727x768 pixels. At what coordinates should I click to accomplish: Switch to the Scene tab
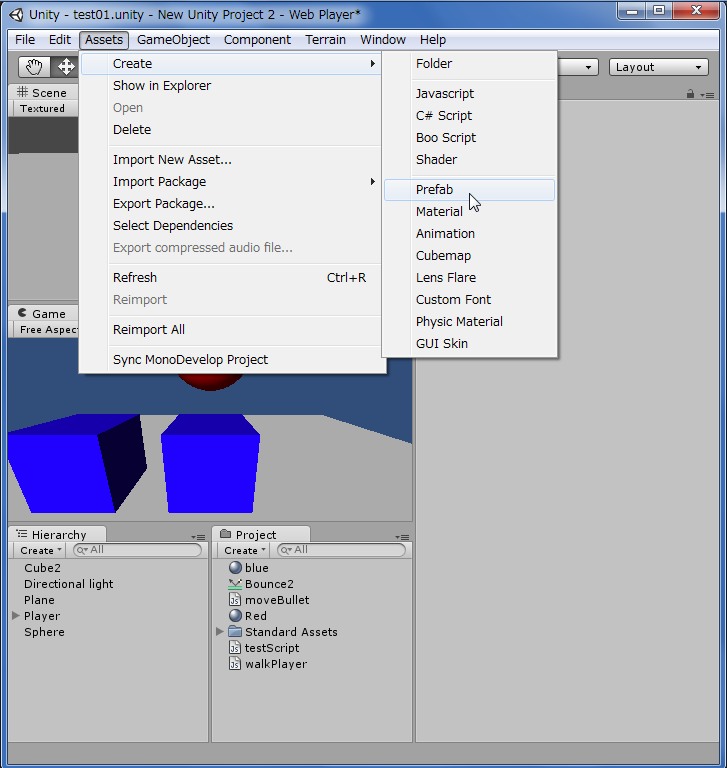43,93
